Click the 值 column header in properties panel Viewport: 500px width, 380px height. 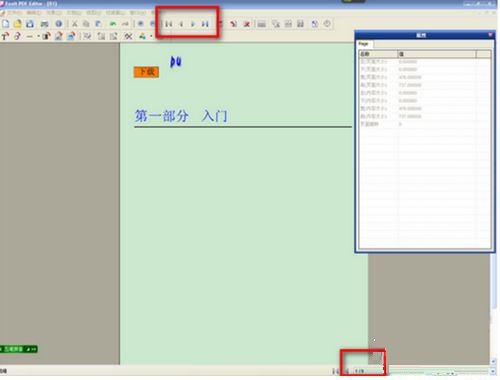[x=436, y=54]
